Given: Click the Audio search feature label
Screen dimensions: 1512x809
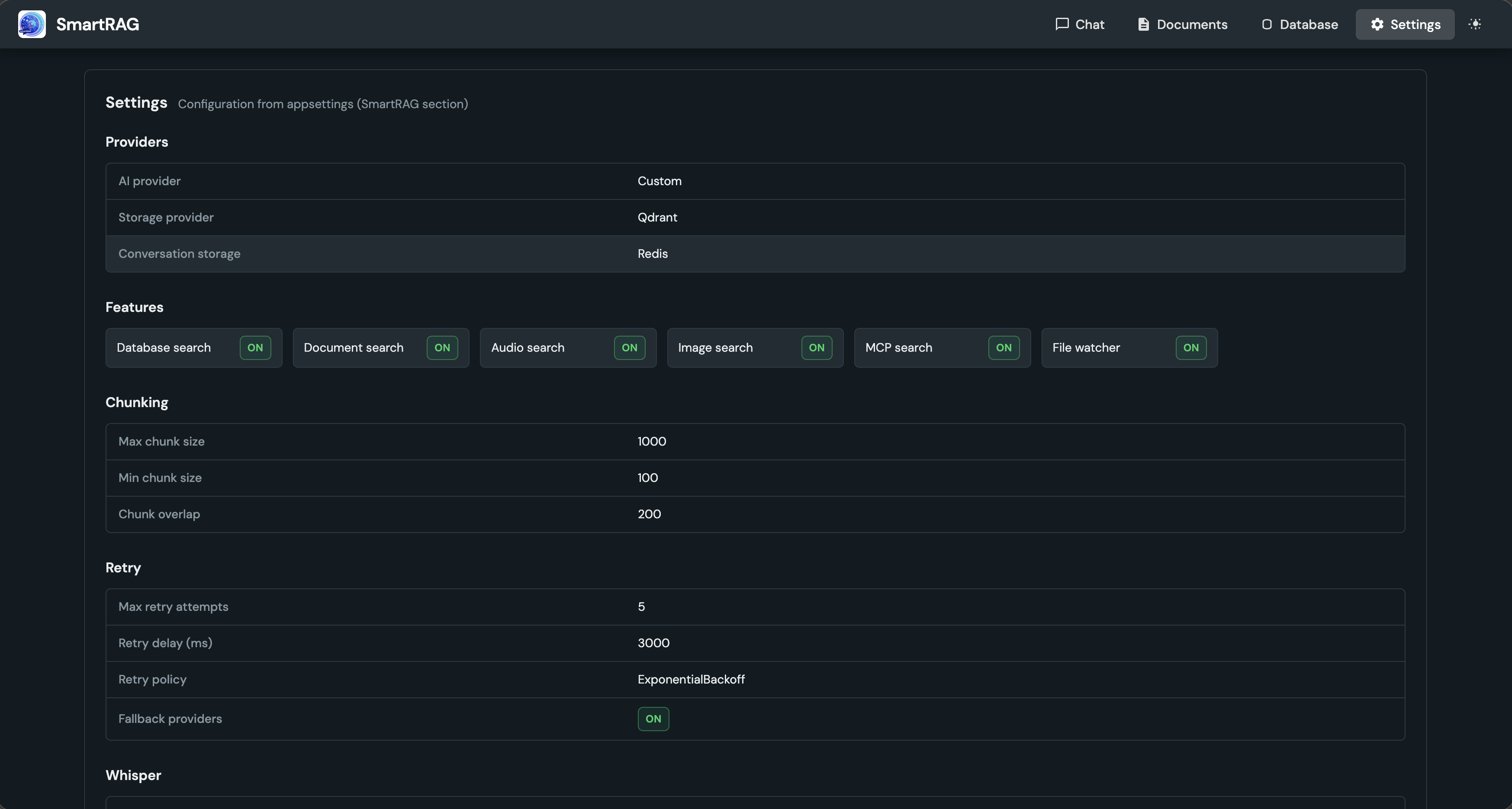Looking at the screenshot, I should 528,348.
